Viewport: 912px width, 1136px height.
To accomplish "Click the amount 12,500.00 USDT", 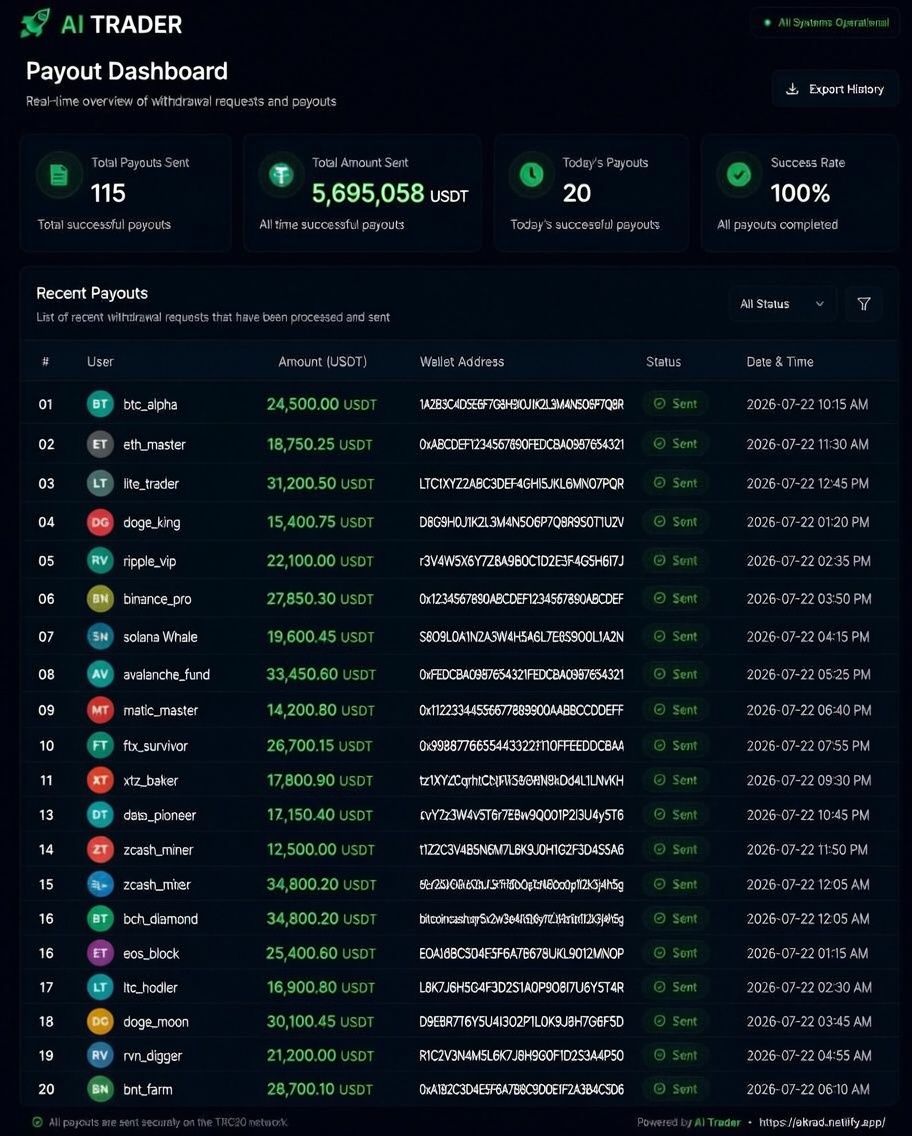I will point(320,850).
